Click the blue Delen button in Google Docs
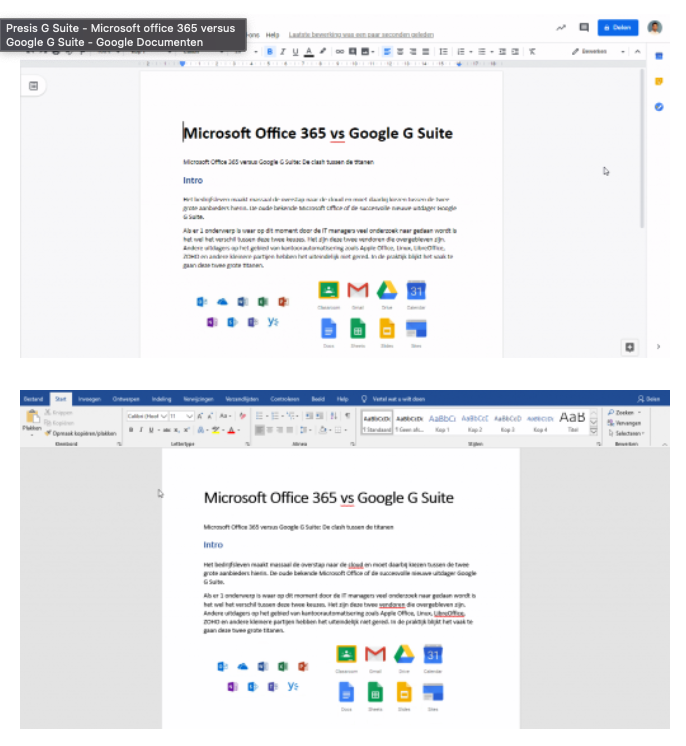 click(617, 28)
